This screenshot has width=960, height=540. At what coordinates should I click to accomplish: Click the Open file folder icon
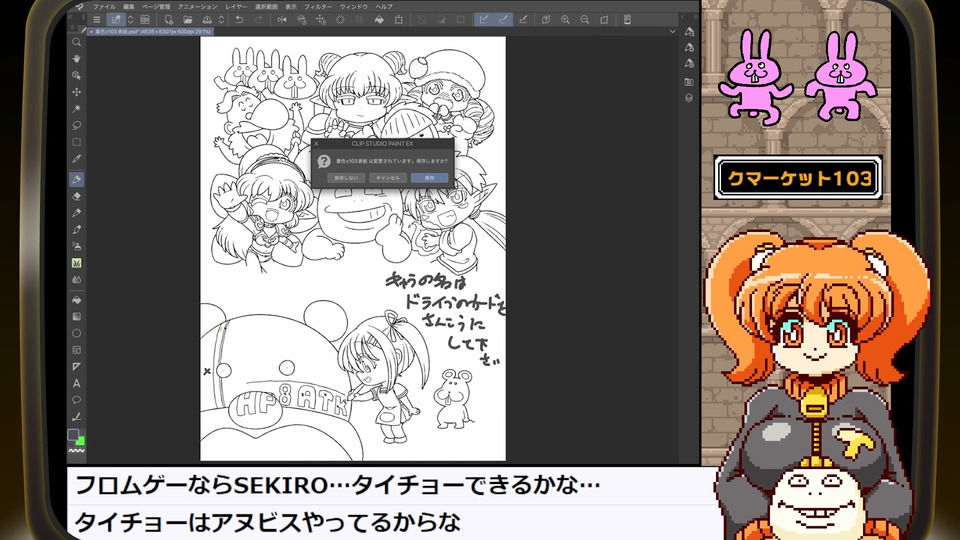point(188,20)
